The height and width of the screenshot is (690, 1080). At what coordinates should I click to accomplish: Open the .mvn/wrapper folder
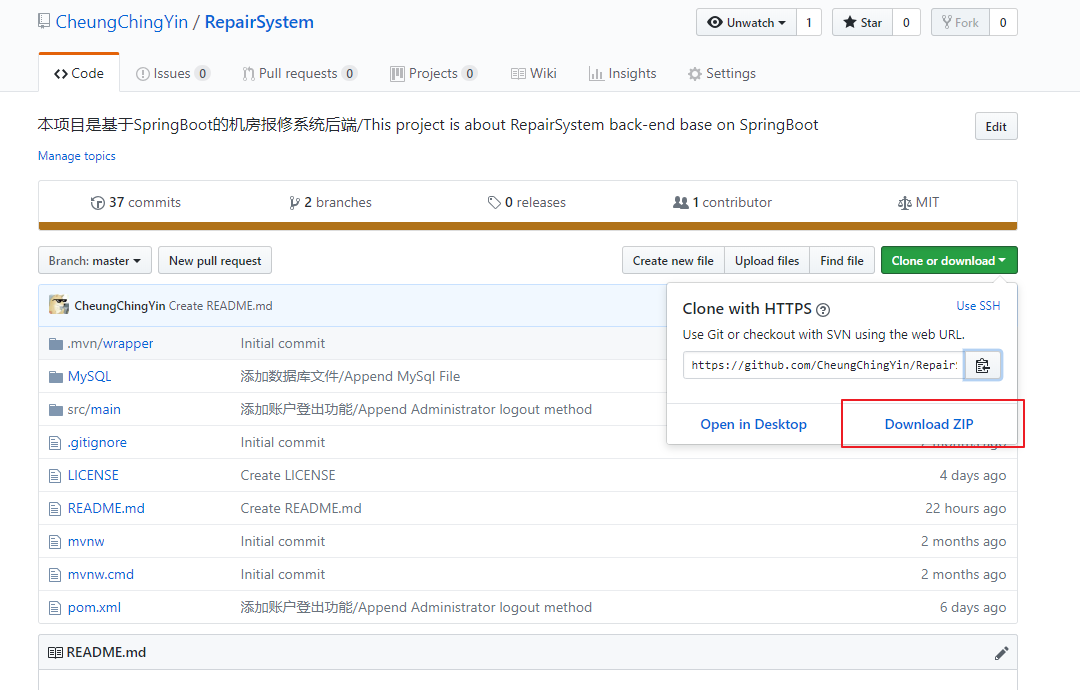(x=110, y=344)
